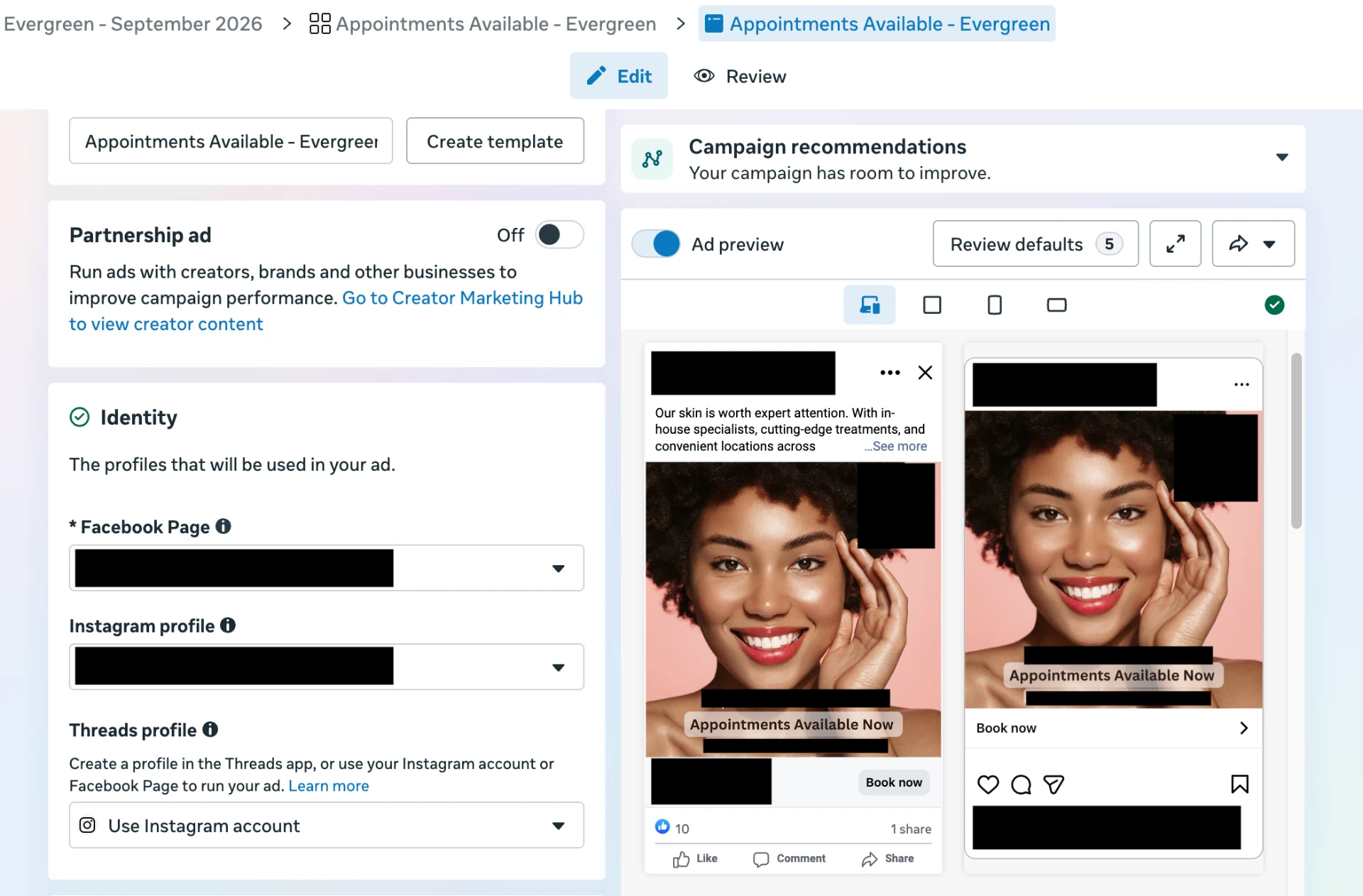
Task: Select the square feed preview format
Action: point(932,305)
